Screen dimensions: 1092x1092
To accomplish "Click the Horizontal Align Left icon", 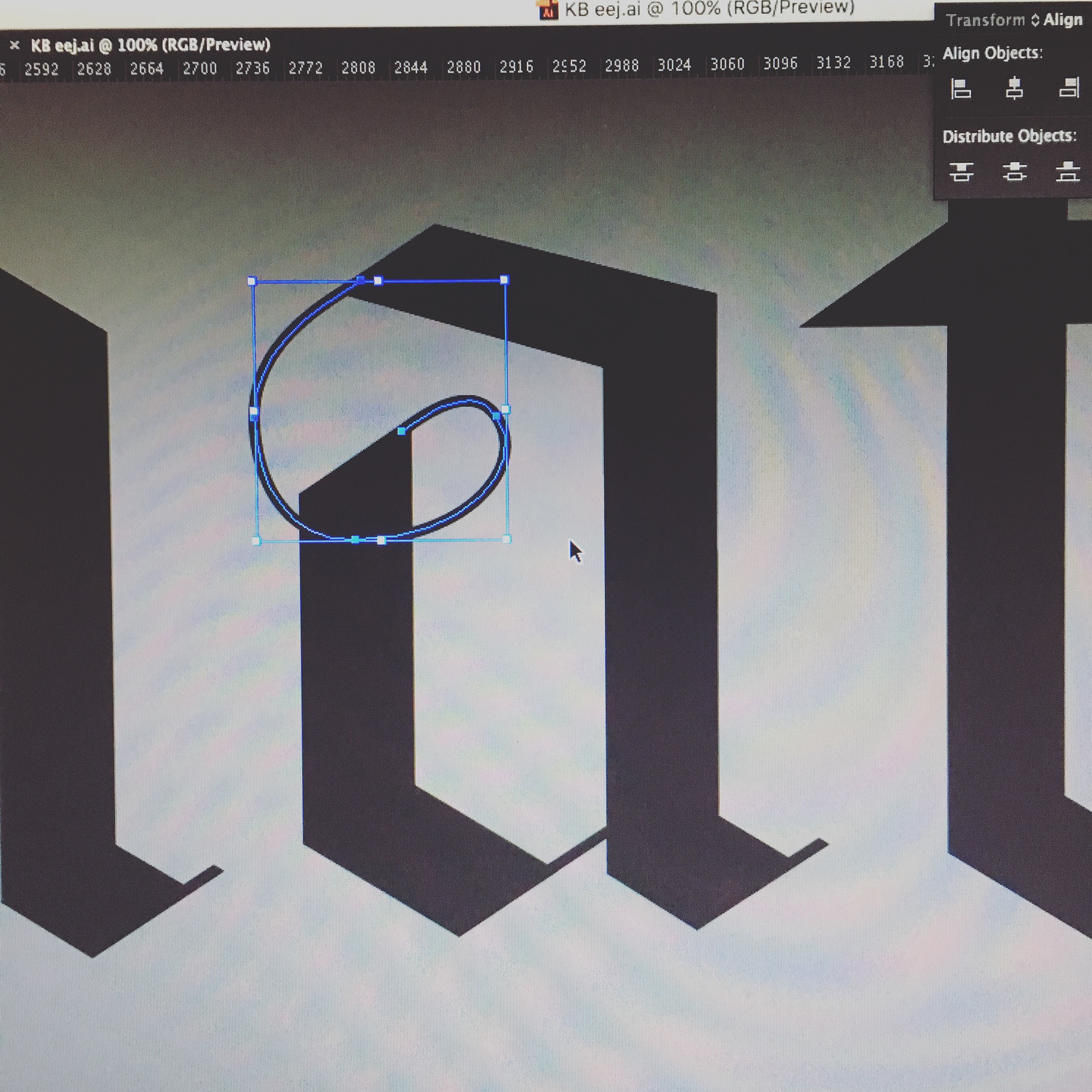I will tap(961, 89).
